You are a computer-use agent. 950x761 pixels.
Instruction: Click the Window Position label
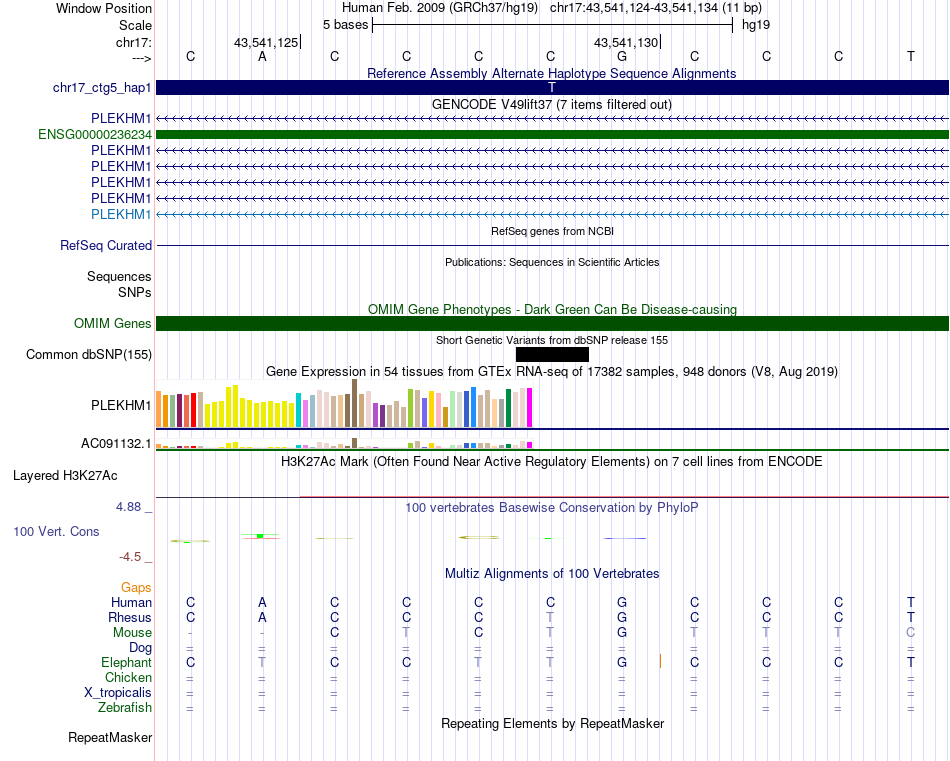pos(104,8)
